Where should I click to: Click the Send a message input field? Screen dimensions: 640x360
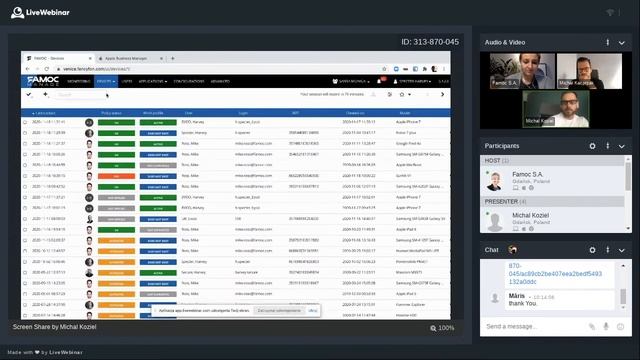(x=535, y=326)
